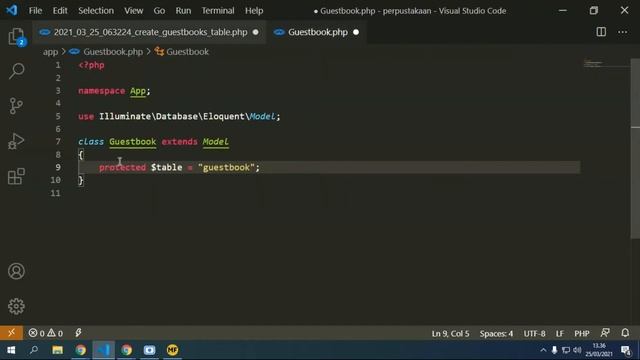The image size is (640, 360).
Task: Open remote window indicator in status bar
Action: point(11,333)
